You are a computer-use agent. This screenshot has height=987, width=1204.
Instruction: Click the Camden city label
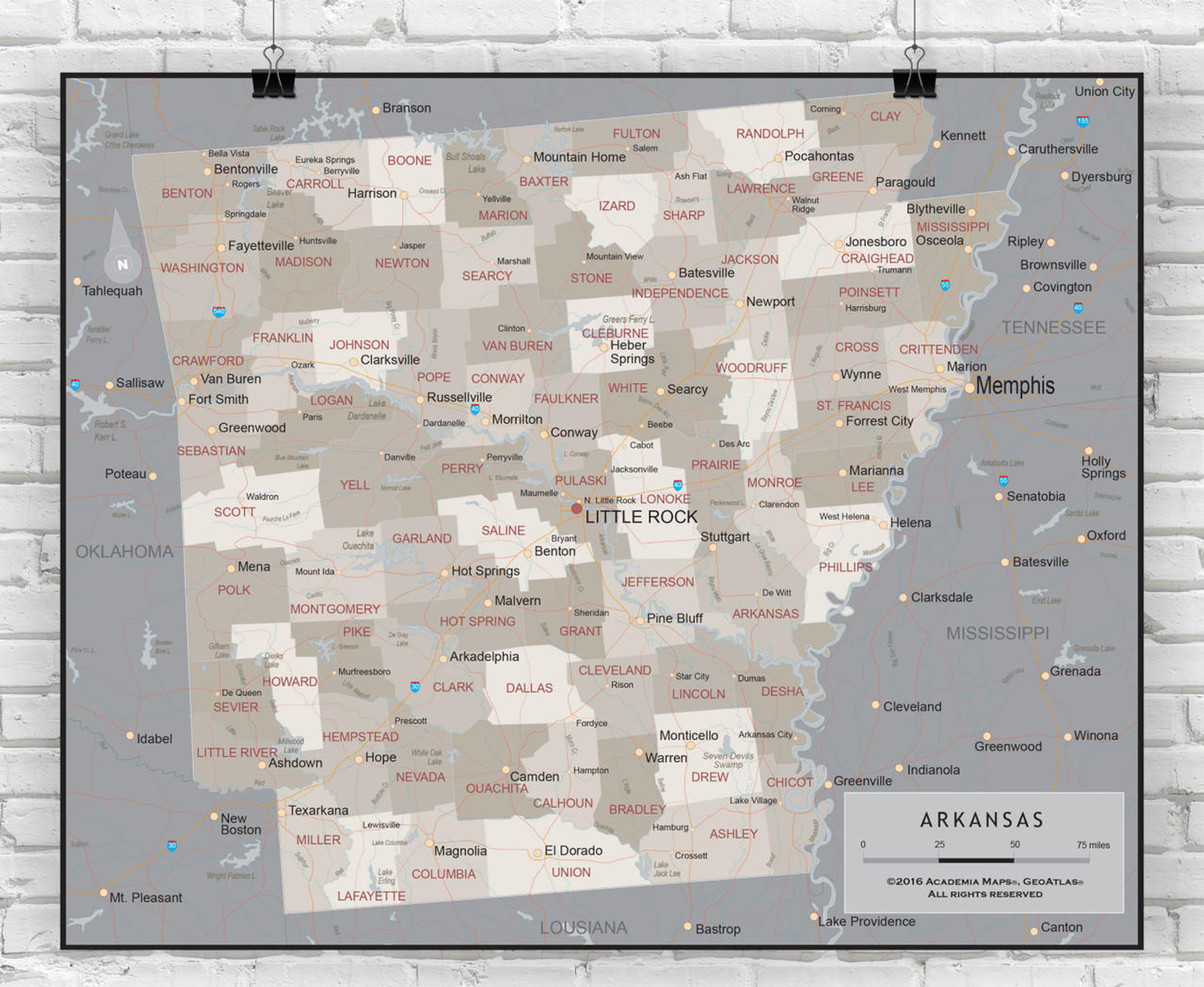(534, 776)
